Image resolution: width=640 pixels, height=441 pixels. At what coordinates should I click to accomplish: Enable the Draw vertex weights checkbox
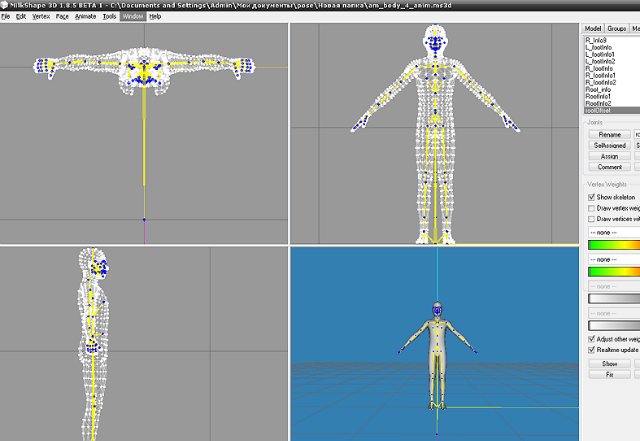[590, 208]
